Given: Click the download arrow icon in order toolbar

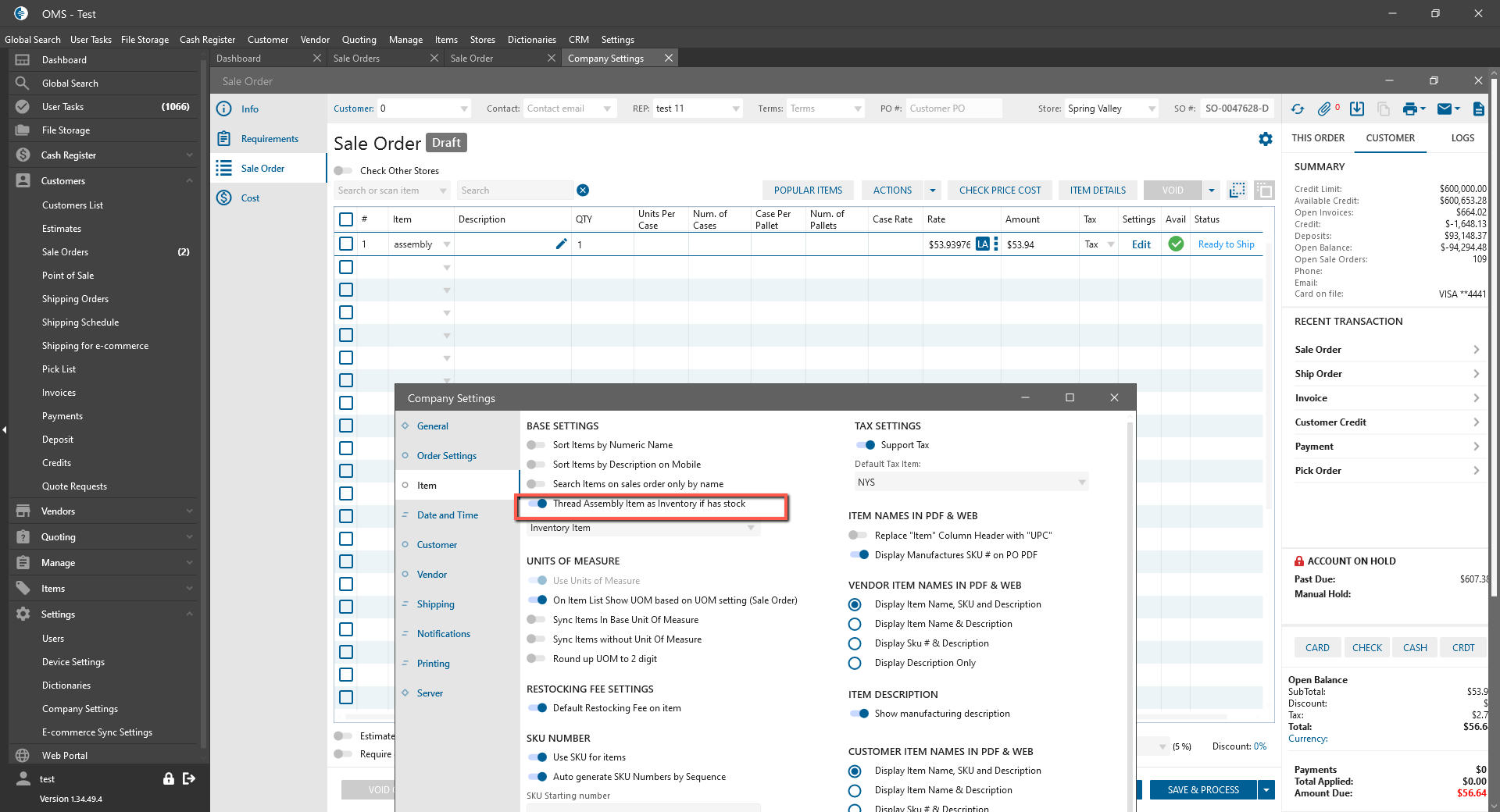Looking at the screenshot, I should click(x=1357, y=109).
